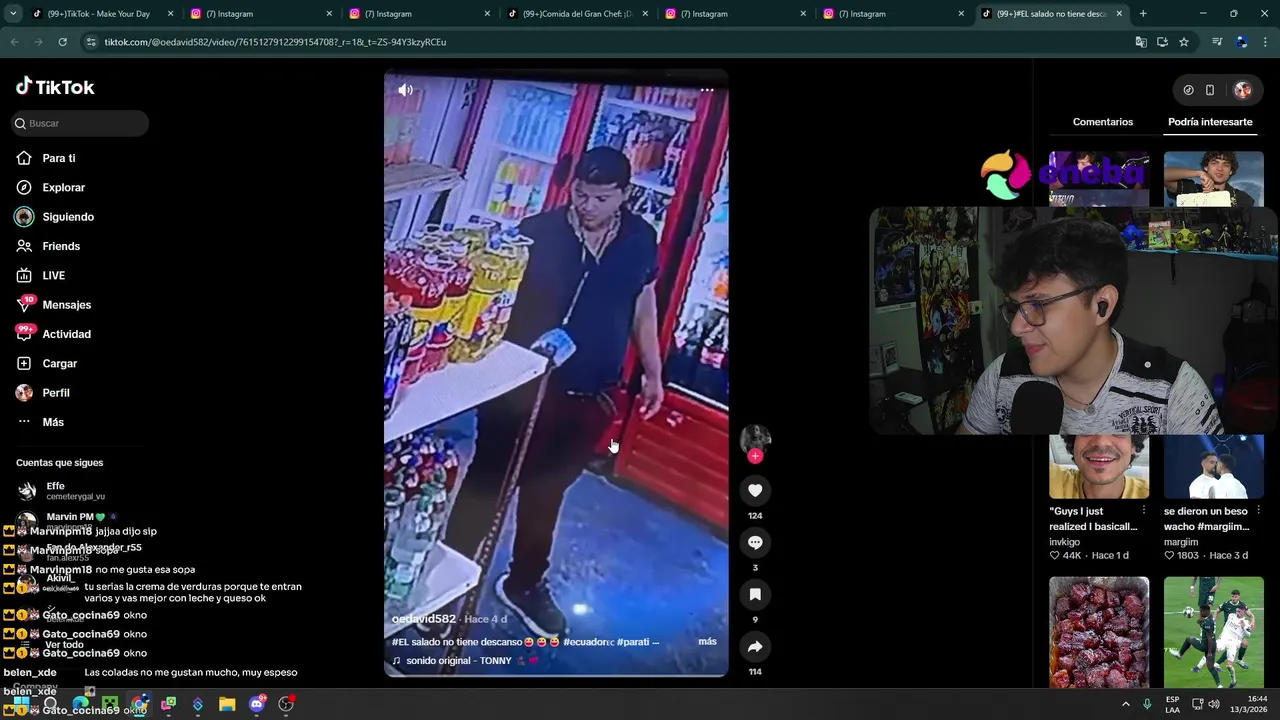
Task: Open the margiim author link
Action: (x=1181, y=542)
